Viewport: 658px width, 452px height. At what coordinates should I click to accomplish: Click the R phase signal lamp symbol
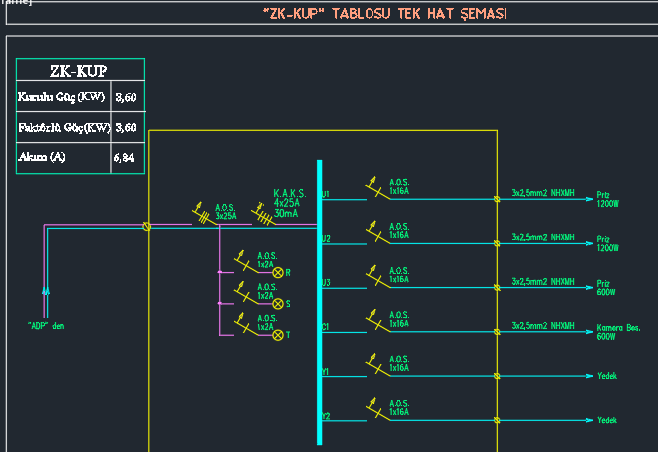[278, 273]
